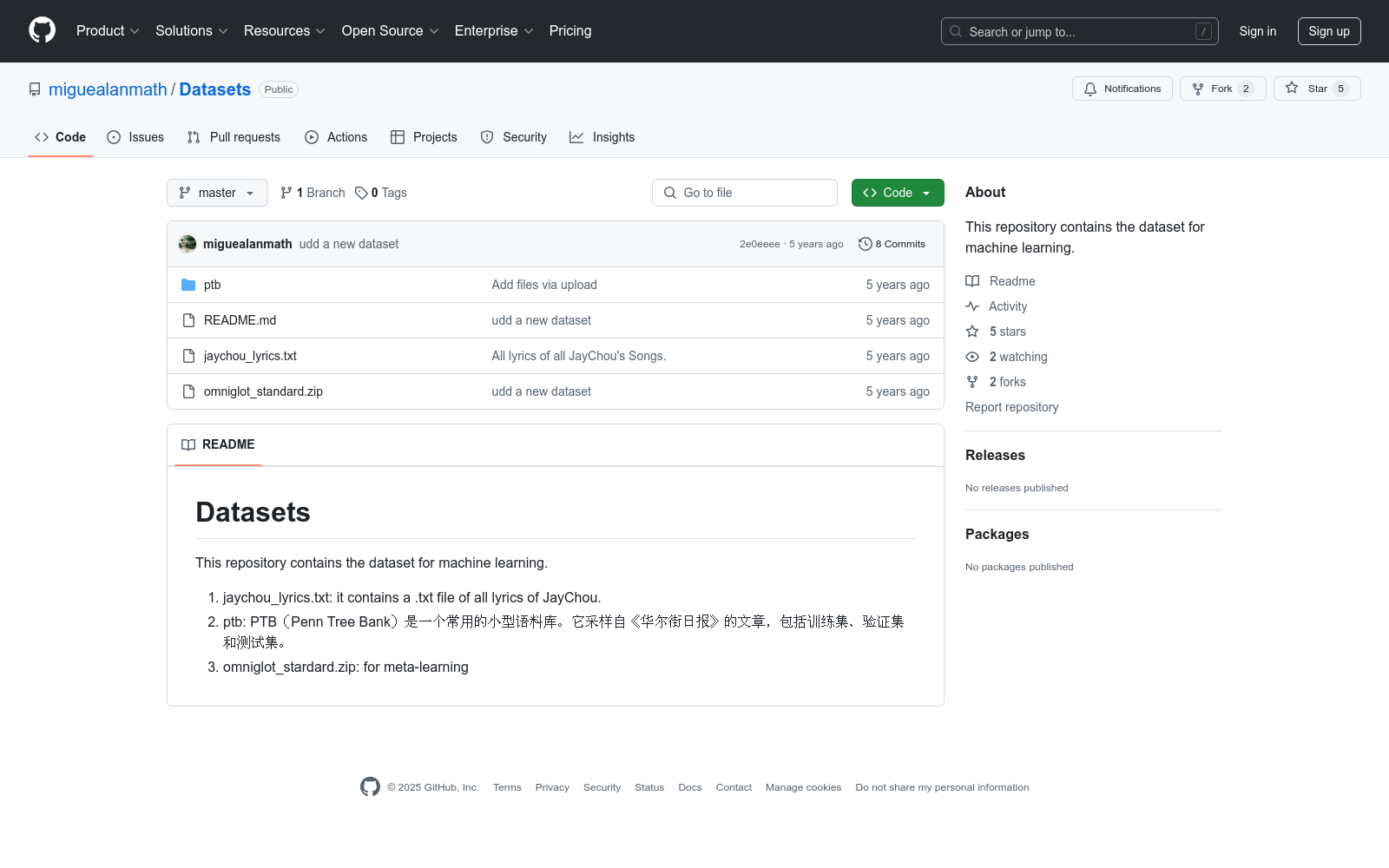
Task: Open the Product dropdown menu
Action: 108,30
